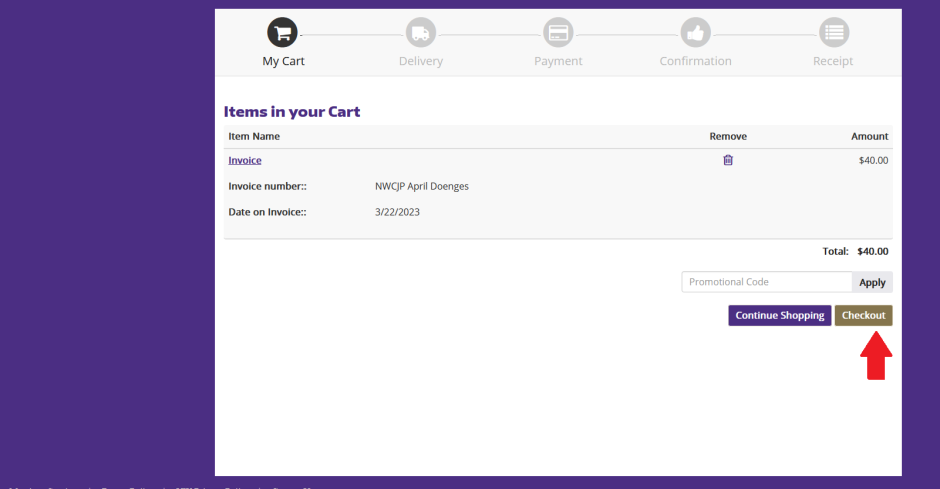Screen dimensions: 940x489
Task: Click the Item Name column header
Action: click(254, 136)
